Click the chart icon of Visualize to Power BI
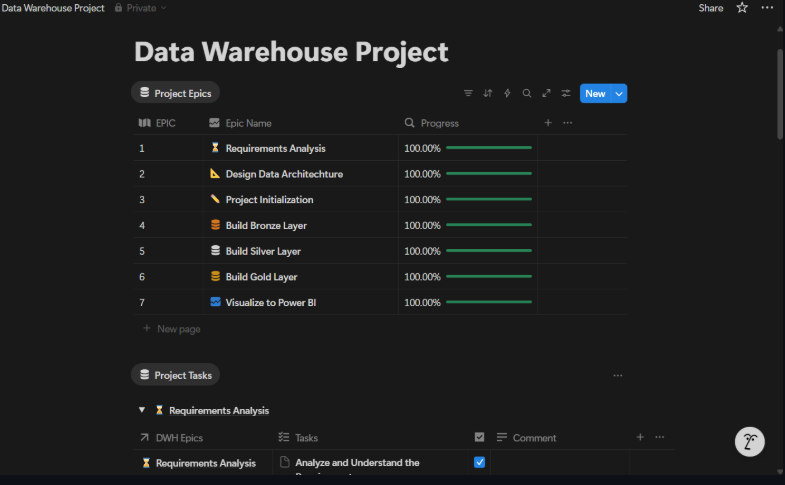This screenshot has width=785, height=485. 215,302
